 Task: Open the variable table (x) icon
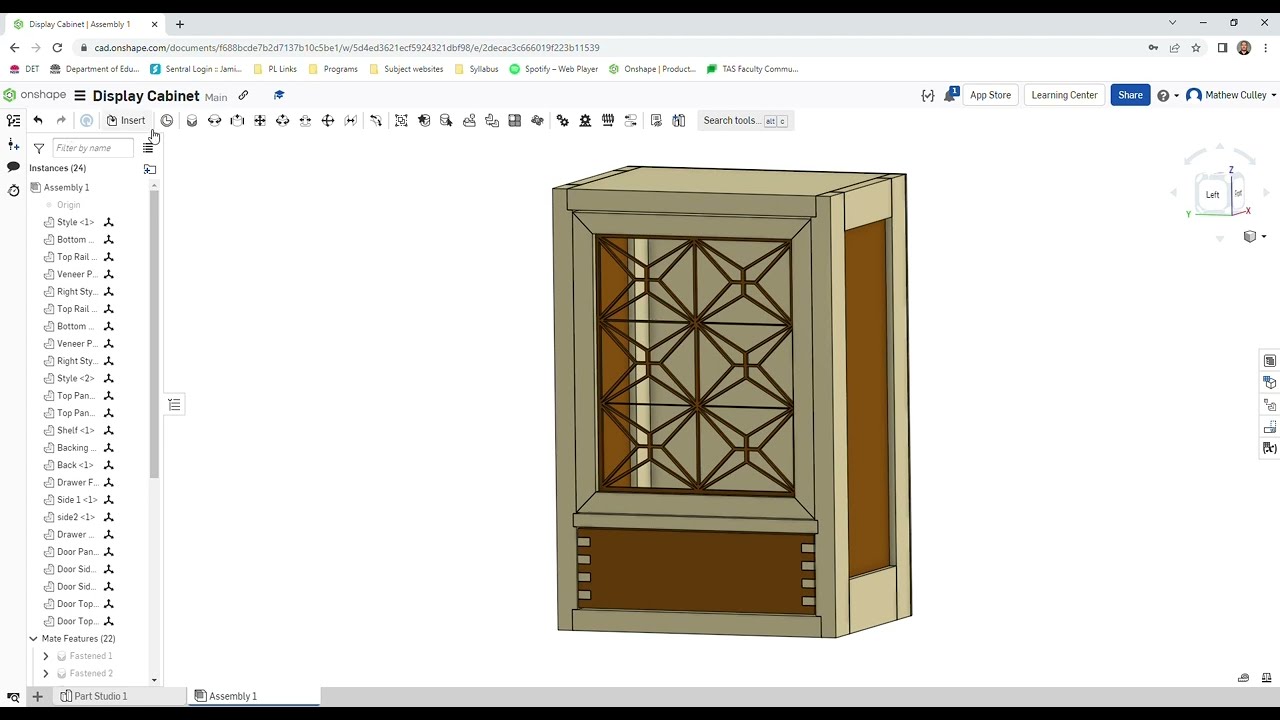1269,449
